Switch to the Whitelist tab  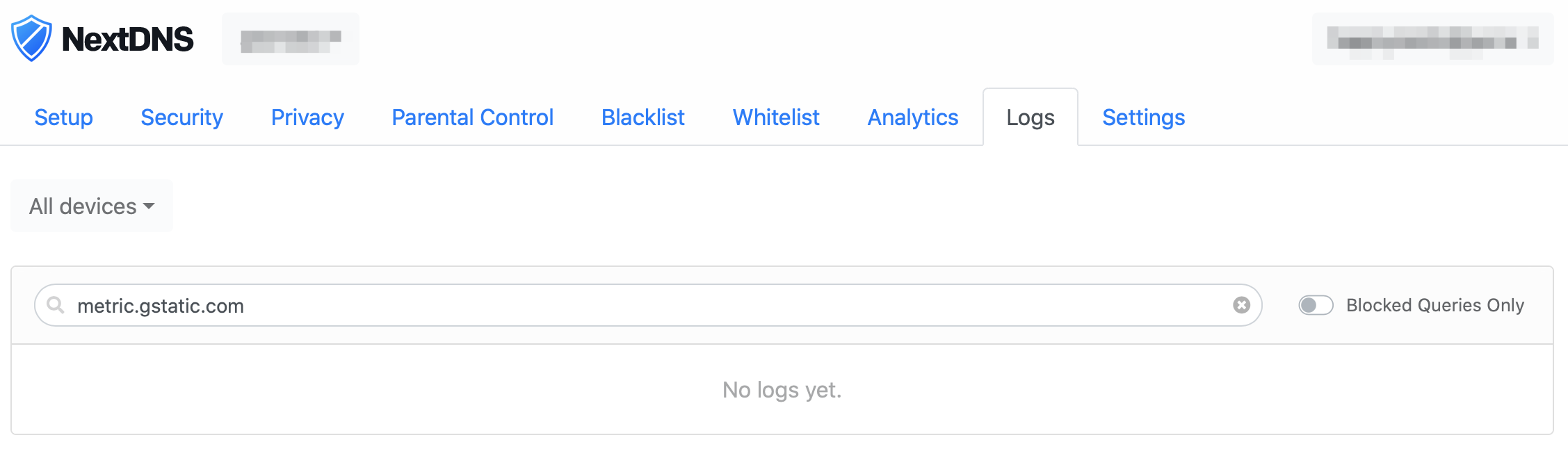tap(775, 117)
